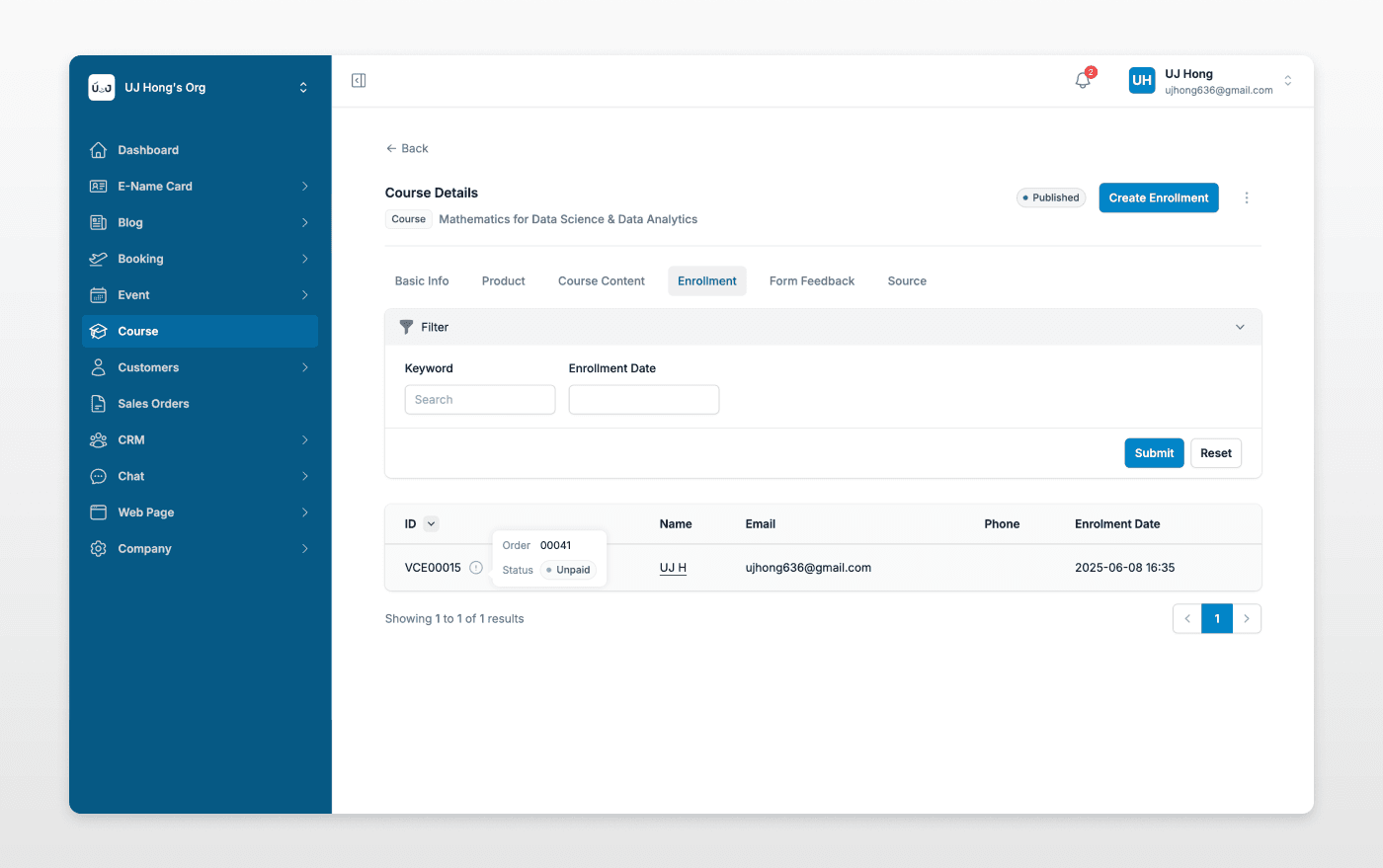Click the UJ Hong's Org logo
Screen dimensions: 1383x868
[102, 88]
